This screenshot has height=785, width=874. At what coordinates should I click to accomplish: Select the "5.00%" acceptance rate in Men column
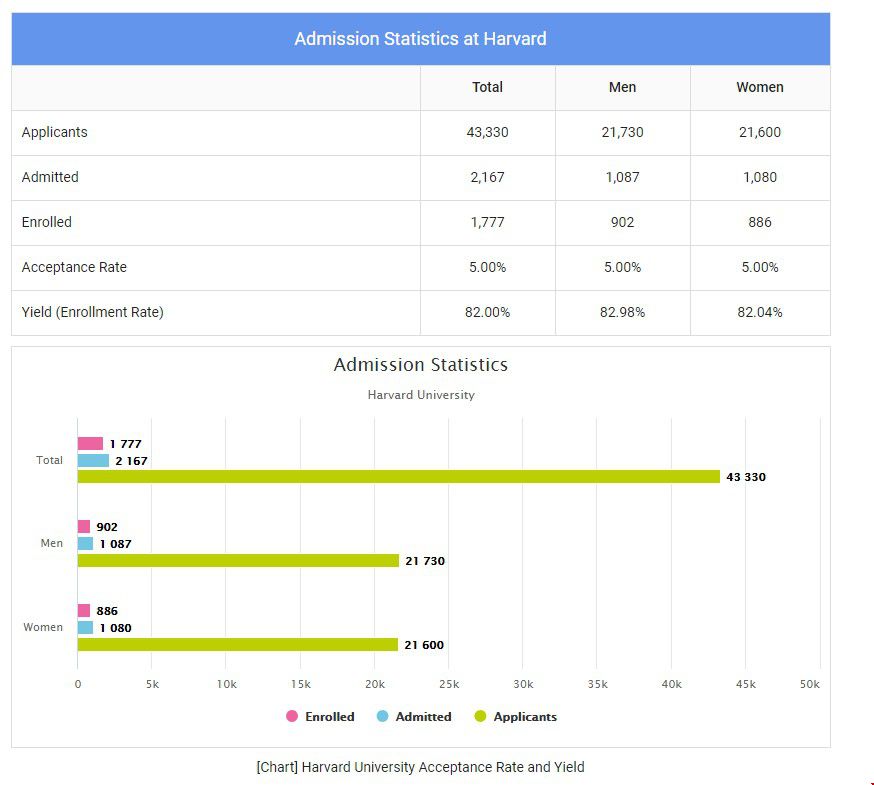pos(622,267)
